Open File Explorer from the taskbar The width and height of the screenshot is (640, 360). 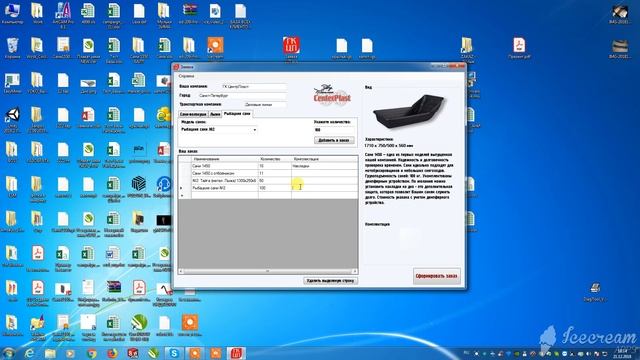tap(50, 353)
